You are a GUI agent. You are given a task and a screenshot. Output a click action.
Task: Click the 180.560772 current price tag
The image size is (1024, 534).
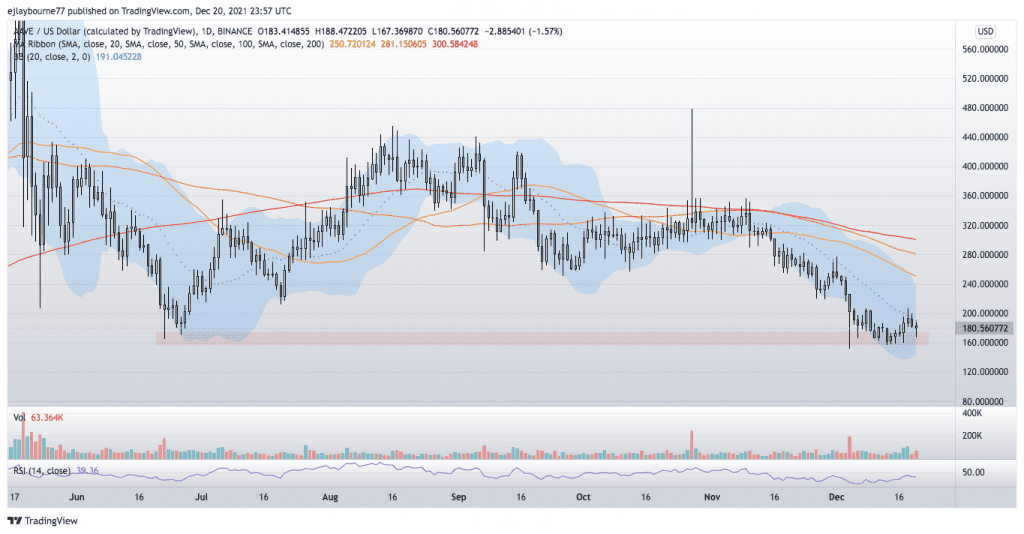(x=984, y=328)
